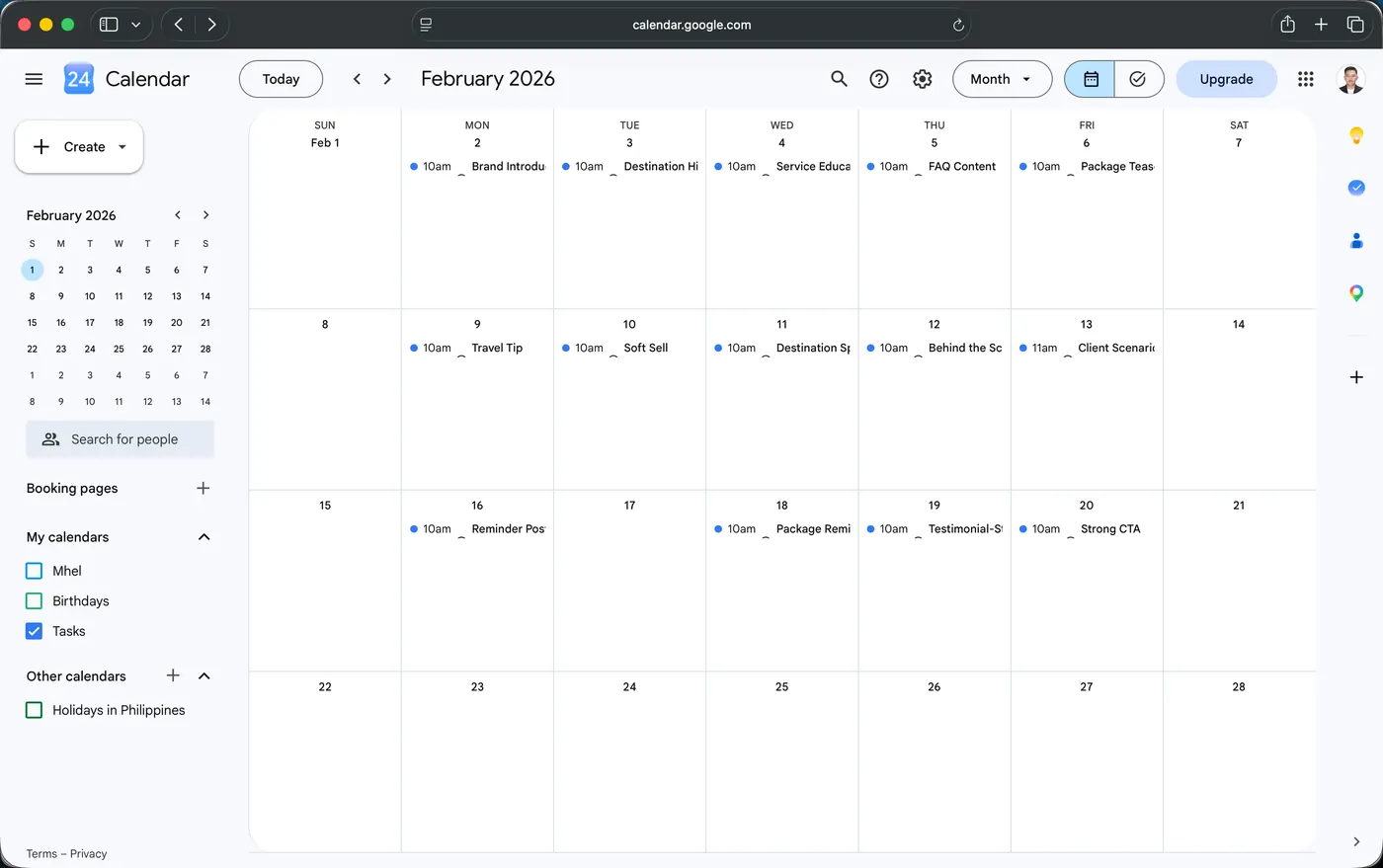Open the Reminder Post task on Feb 16

pyautogui.click(x=477, y=529)
